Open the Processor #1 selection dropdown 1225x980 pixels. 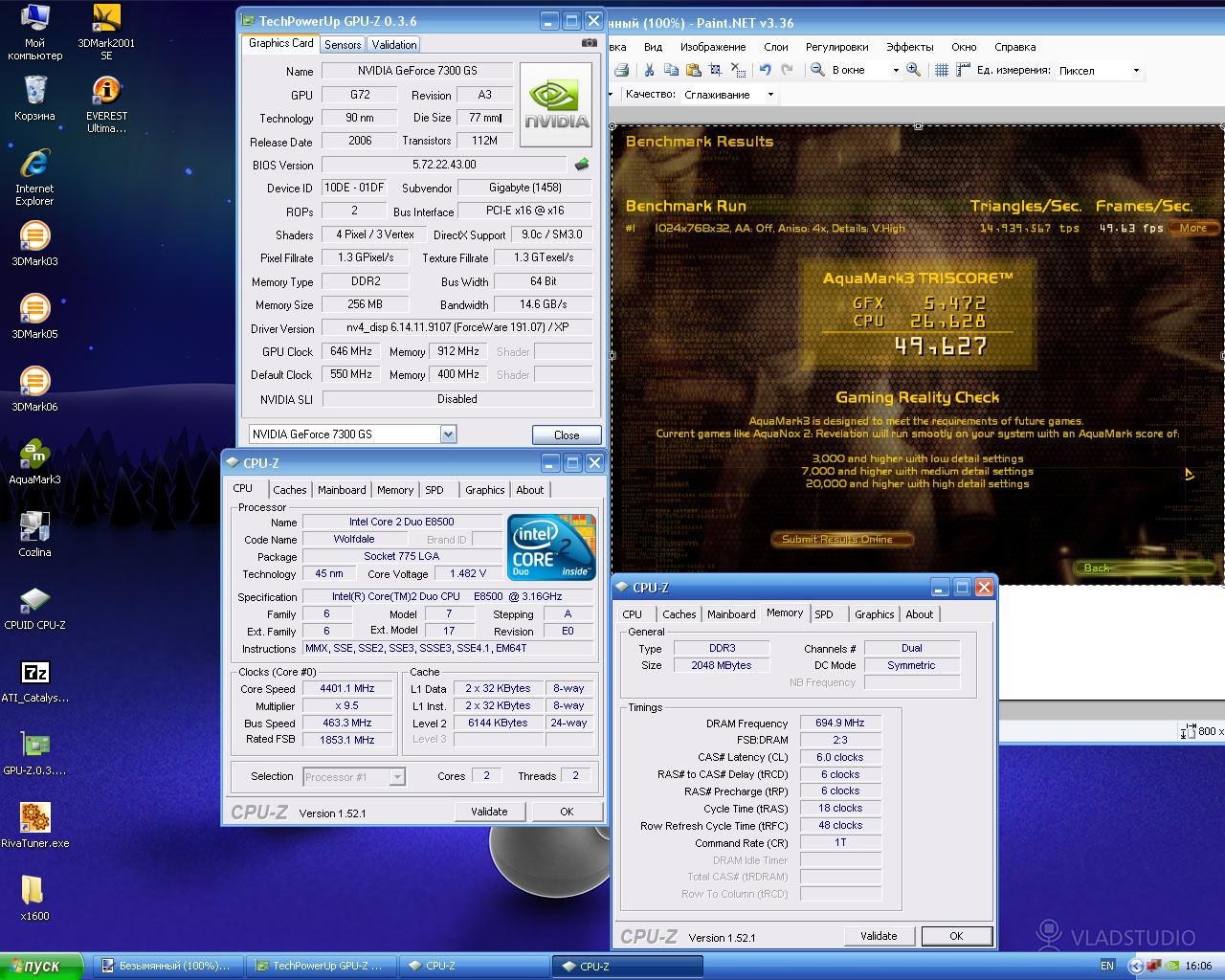pos(397,777)
